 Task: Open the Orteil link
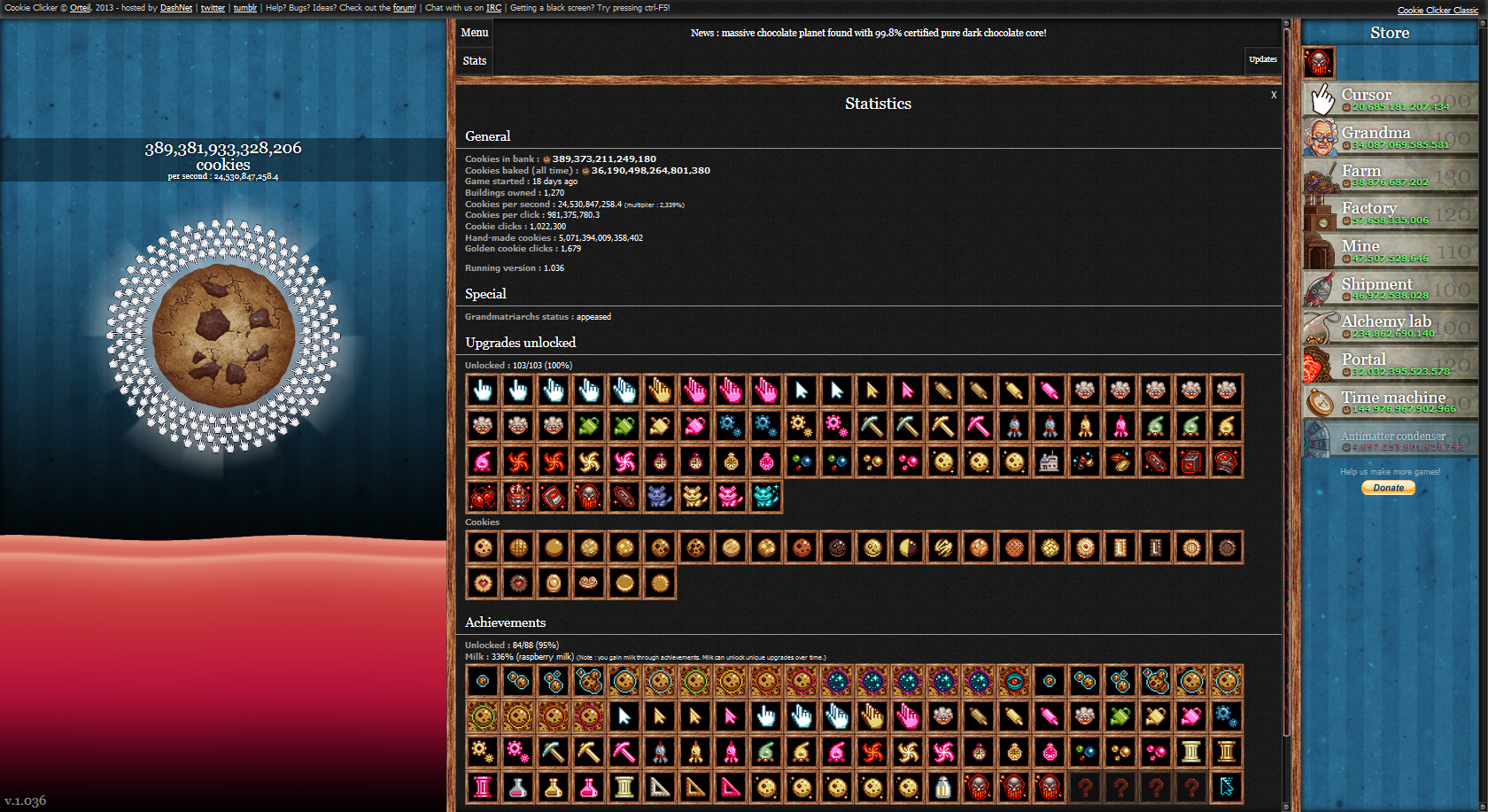coord(80,8)
